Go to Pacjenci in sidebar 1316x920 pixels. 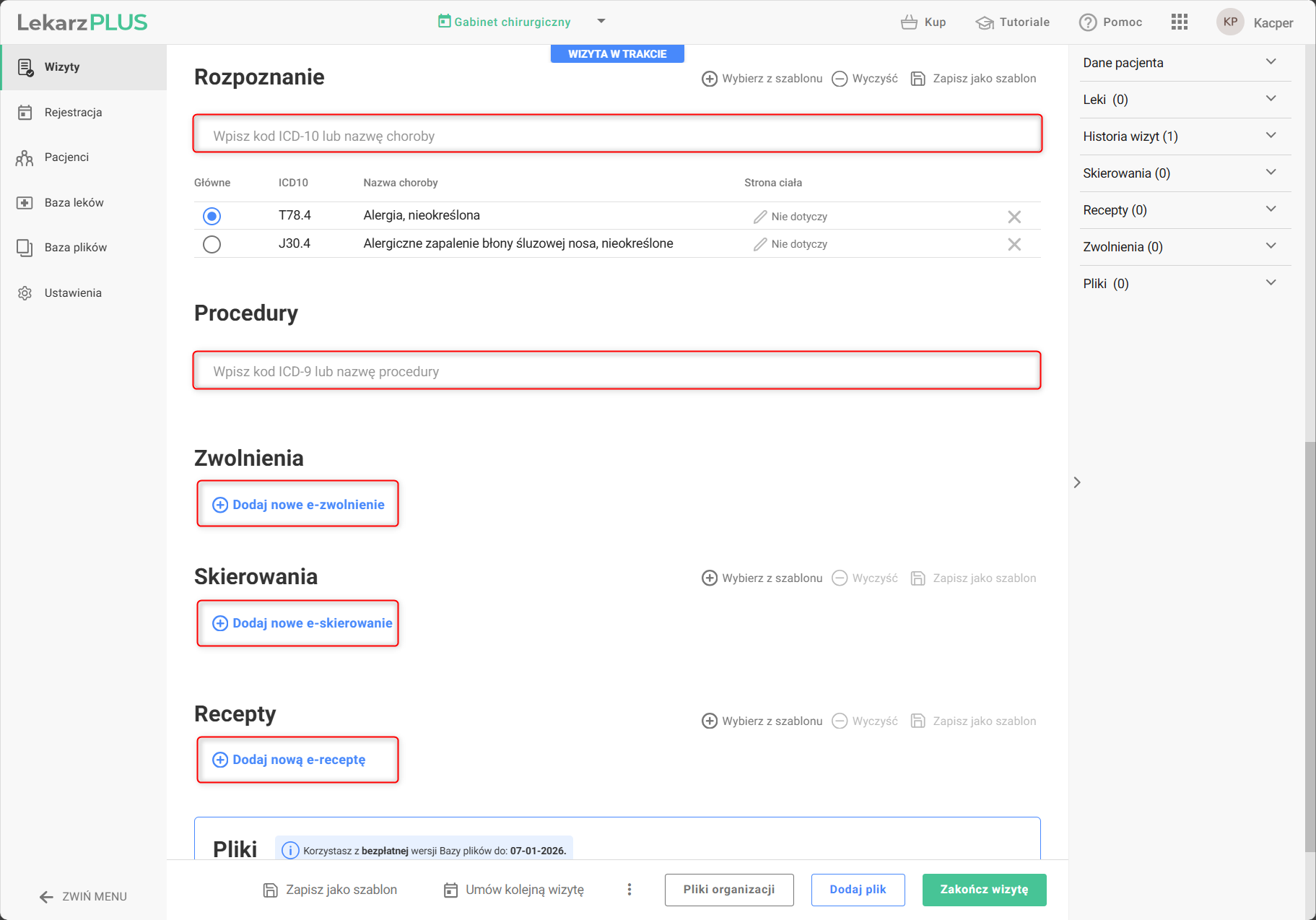coord(66,157)
